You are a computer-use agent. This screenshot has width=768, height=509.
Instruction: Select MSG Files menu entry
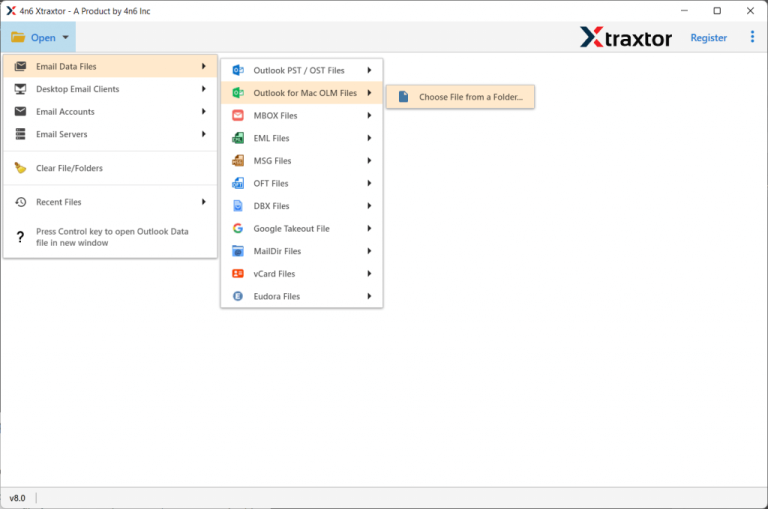coord(302,160)
